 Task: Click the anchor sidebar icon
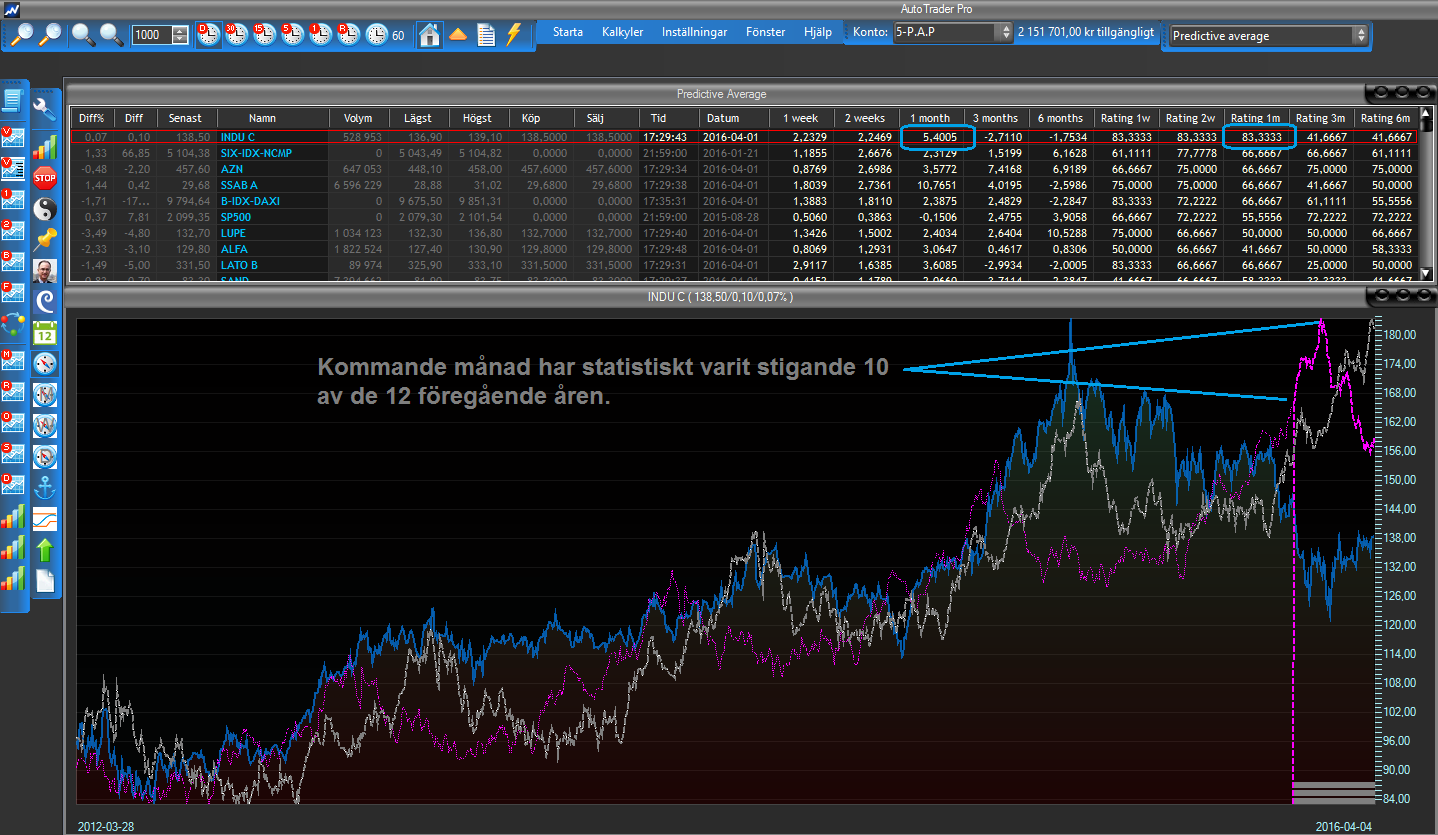(x=45, y=488)
